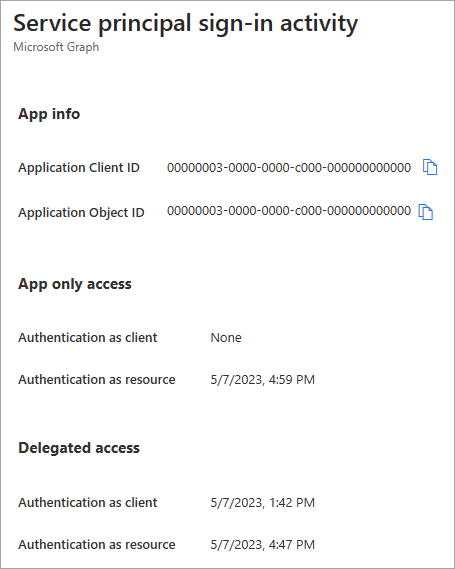Click App only Authentication as resource label
This screenshot has height=569, width=455.
(97, 380)
